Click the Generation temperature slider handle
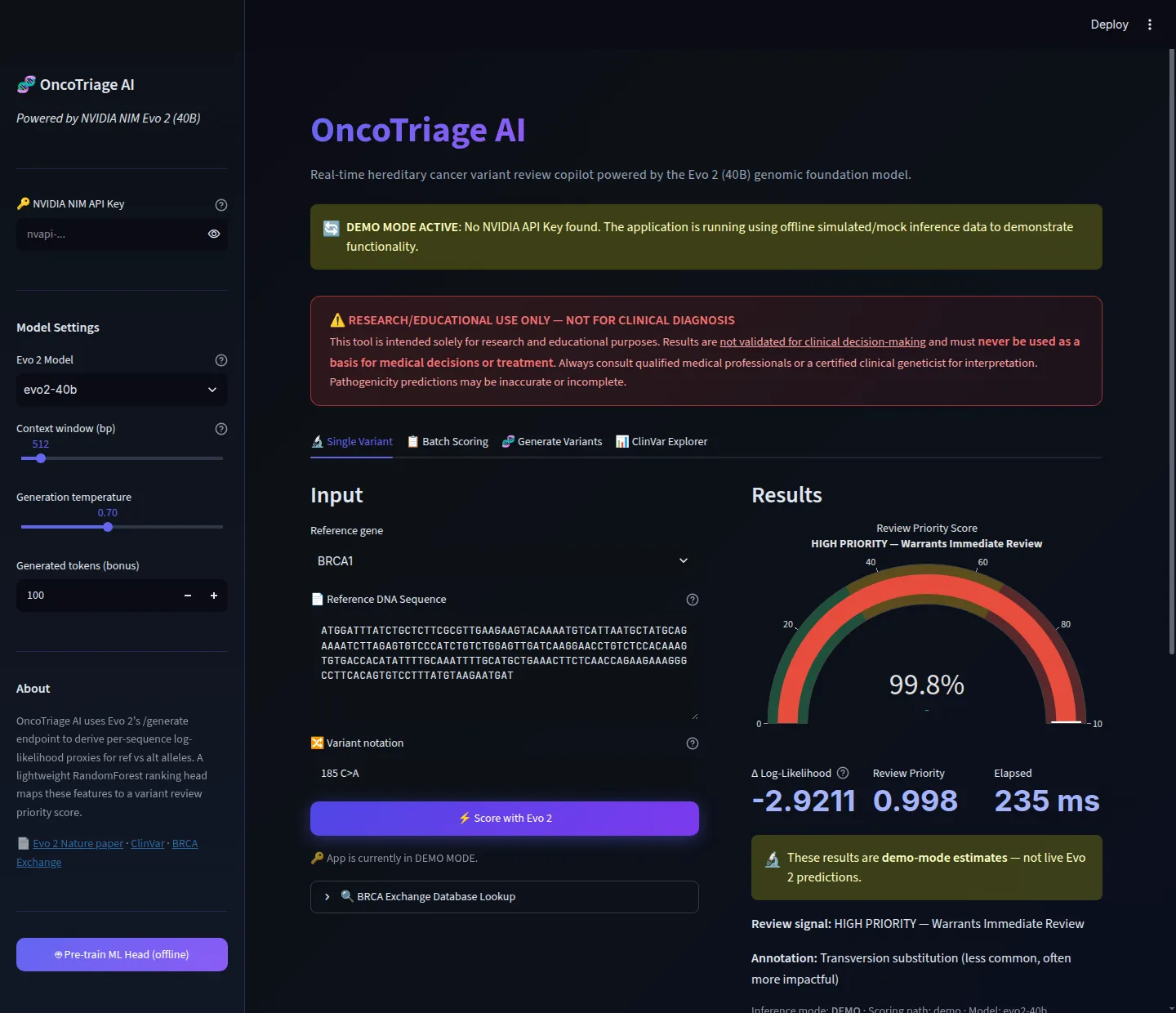Screen dimensions: 1176x1013 108,527
